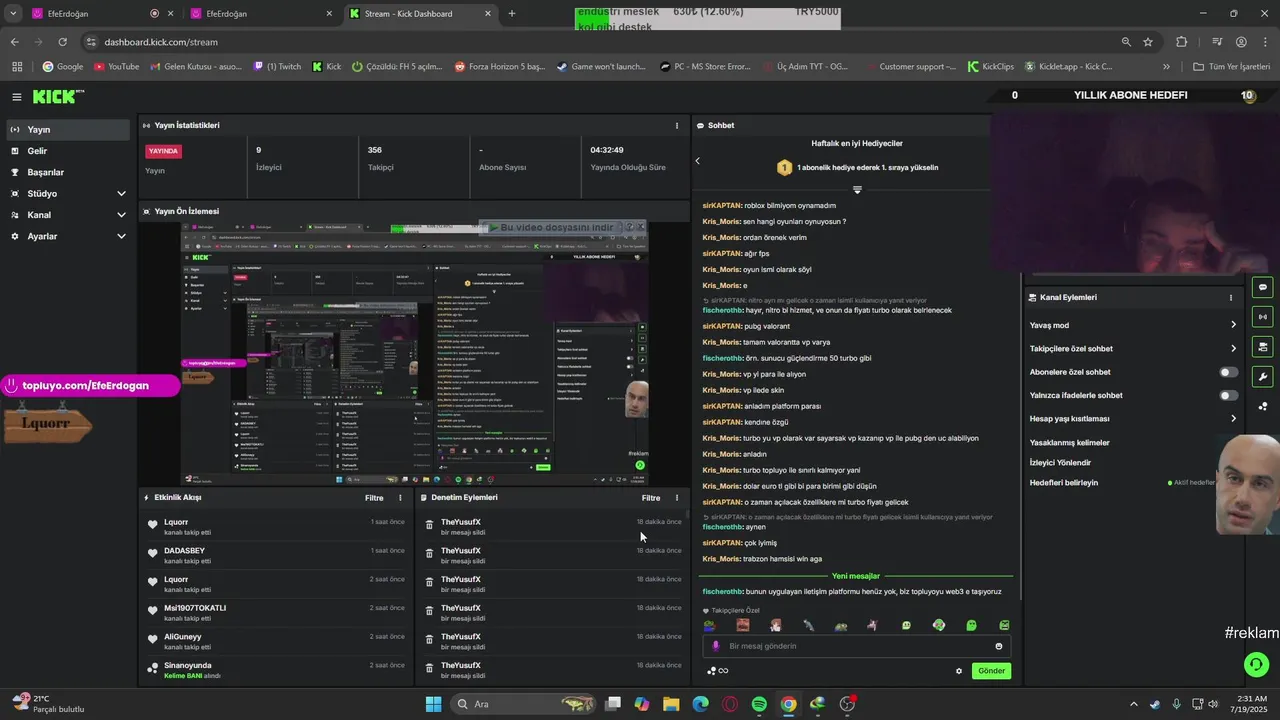
Task: Select the green ghost emote
Action: click(971, 625)
